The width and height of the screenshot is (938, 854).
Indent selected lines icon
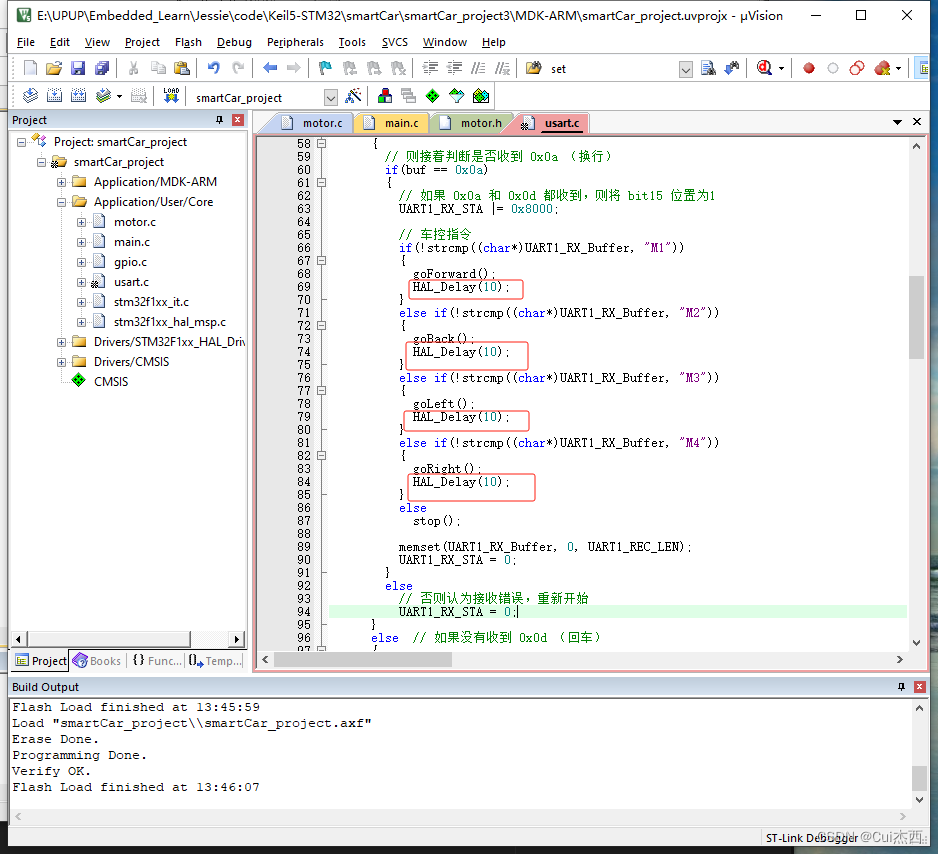pyautogui.click(x=430, y=68)
